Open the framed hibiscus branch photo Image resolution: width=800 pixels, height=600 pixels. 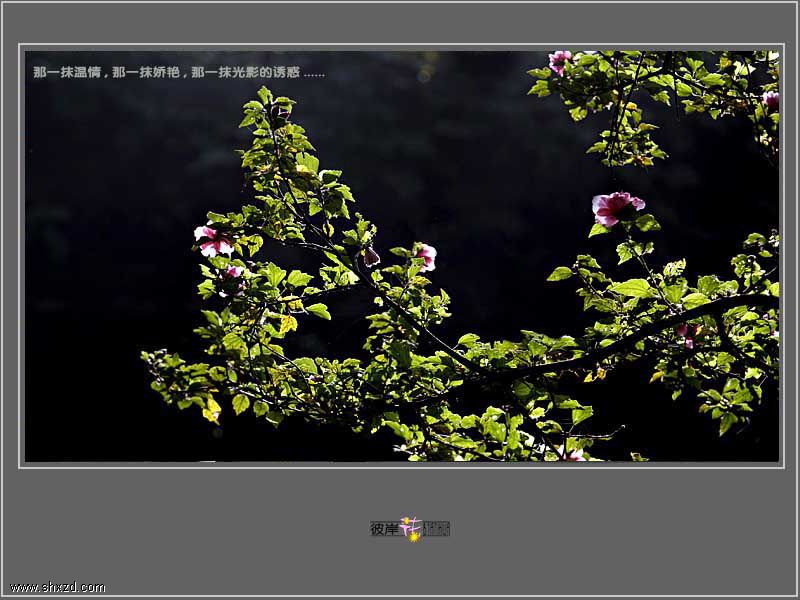pos(402,256)
